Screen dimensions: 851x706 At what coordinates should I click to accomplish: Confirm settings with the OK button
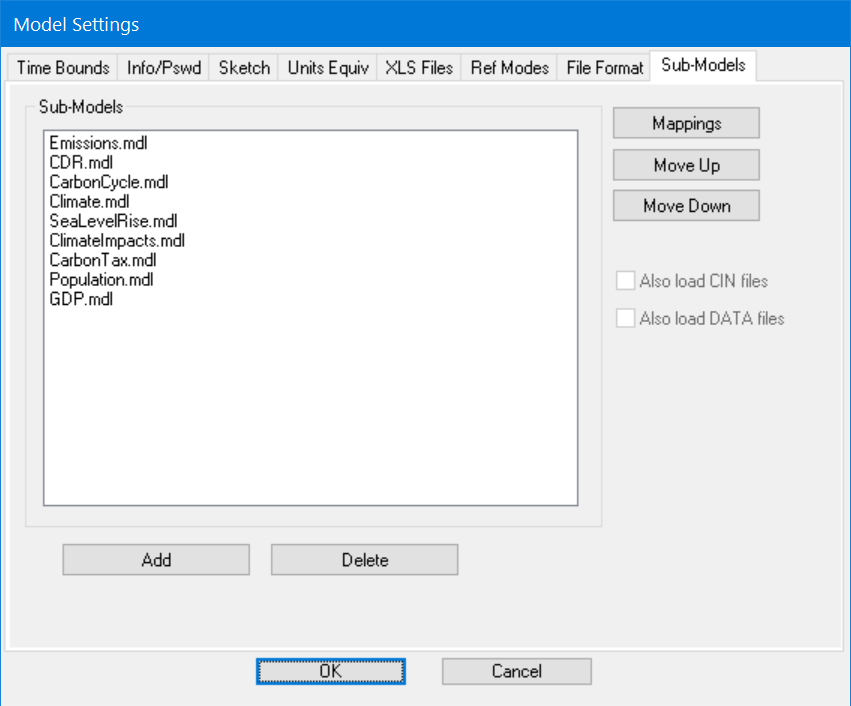click(x=330, y=671)
